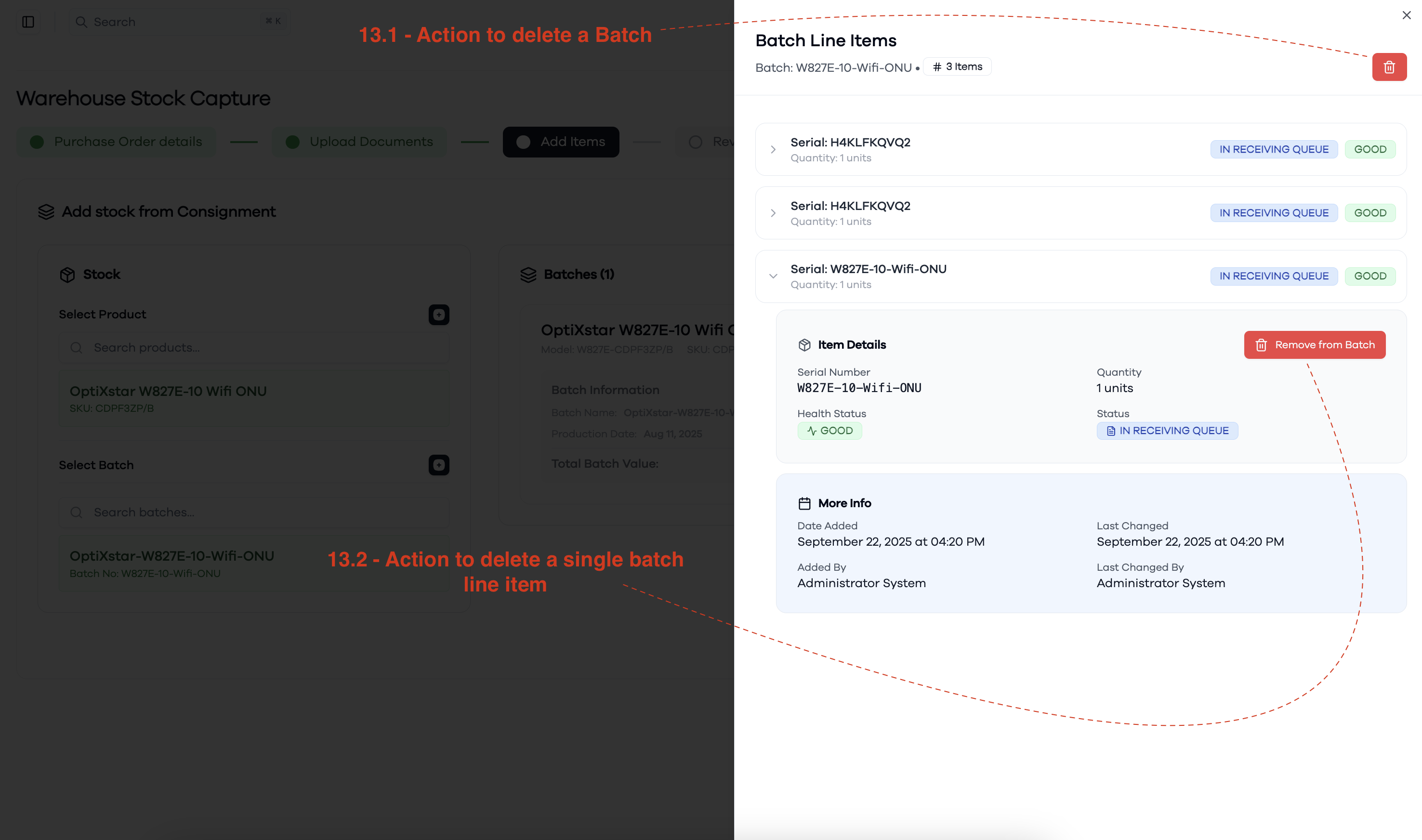This screenshot has height=840, width=1422.
Task: Click the add icon beside Select Batch
Action: (439, 465)
